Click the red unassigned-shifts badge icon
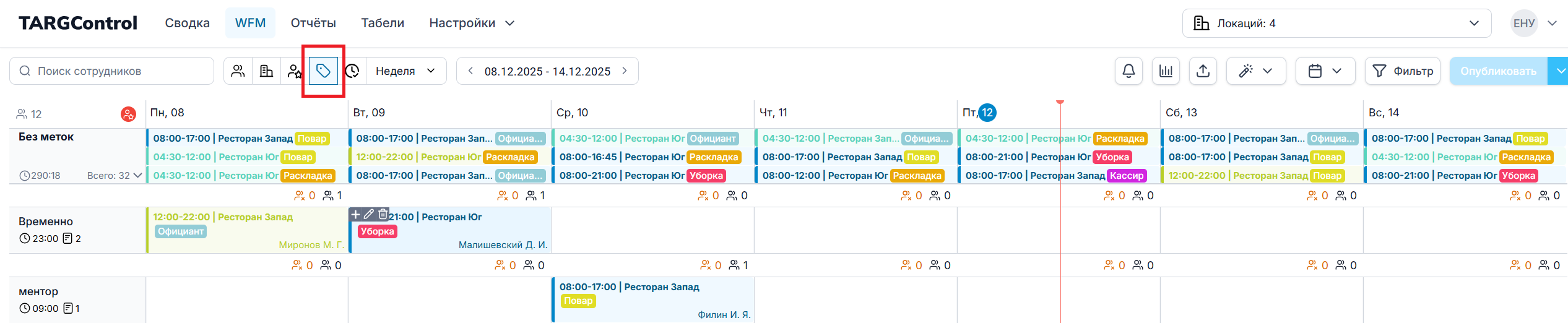The image size is (1568, 323). tap(128, 114)
